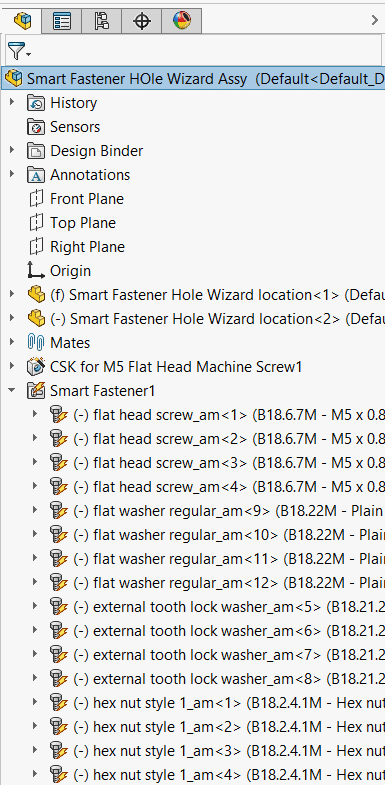Click the CSK hole feature icon
Screen dimensions: 385x785
(x=36, y=367)
